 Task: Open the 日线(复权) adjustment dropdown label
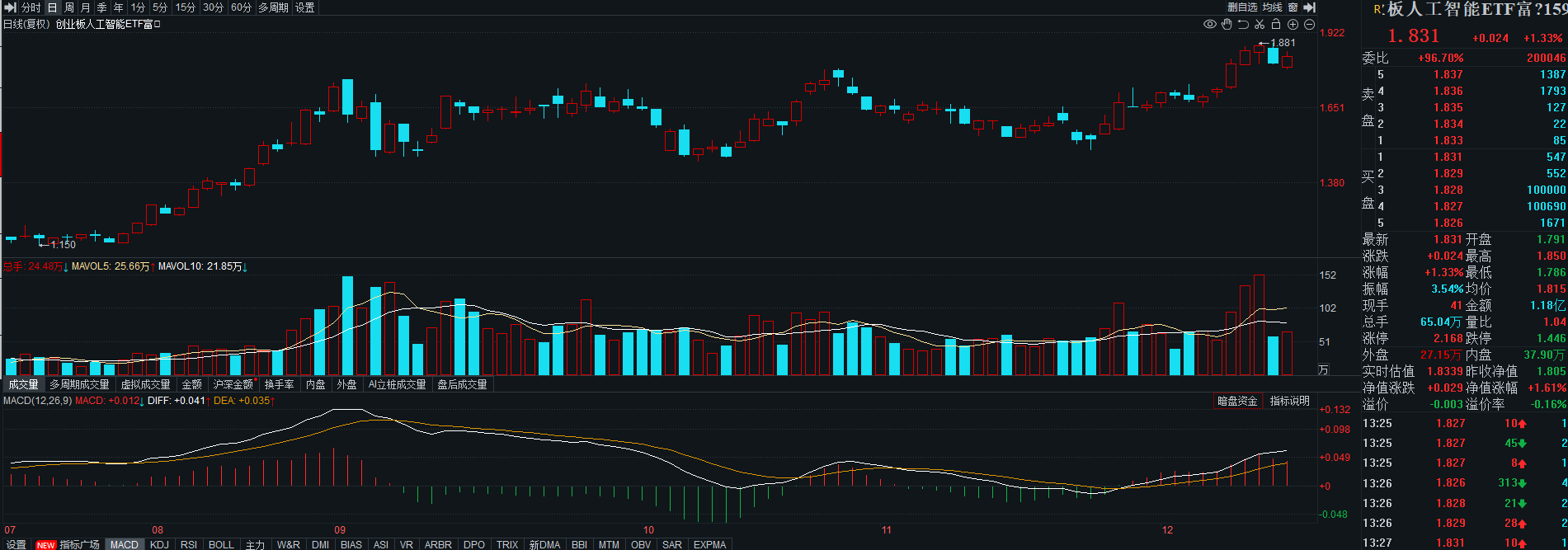27,24
